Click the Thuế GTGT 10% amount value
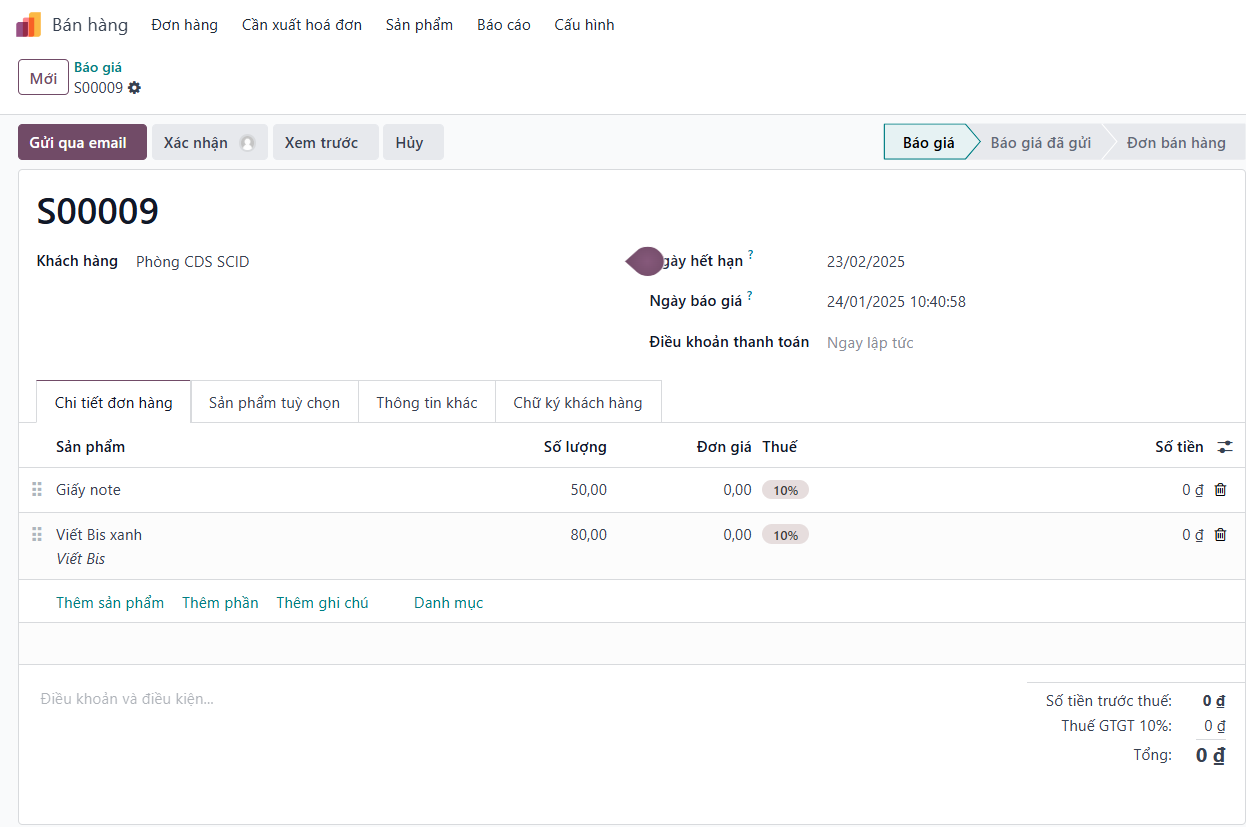1246x827 pixels. [x=1215, y=726]
